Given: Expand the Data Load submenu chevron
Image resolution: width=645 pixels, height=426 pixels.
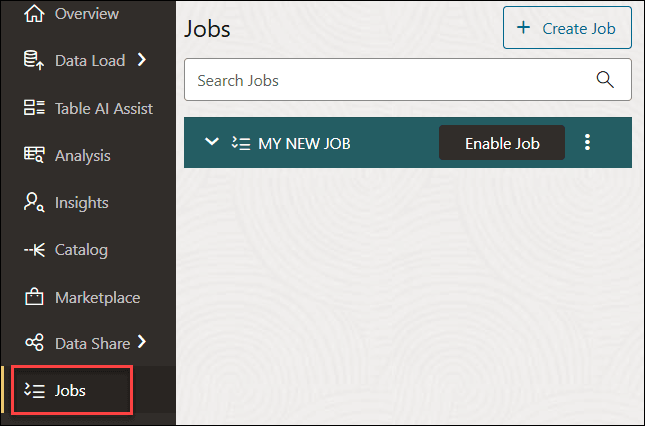Looking at the screenshot, I should pyautogui.click(x=142, y=60).
